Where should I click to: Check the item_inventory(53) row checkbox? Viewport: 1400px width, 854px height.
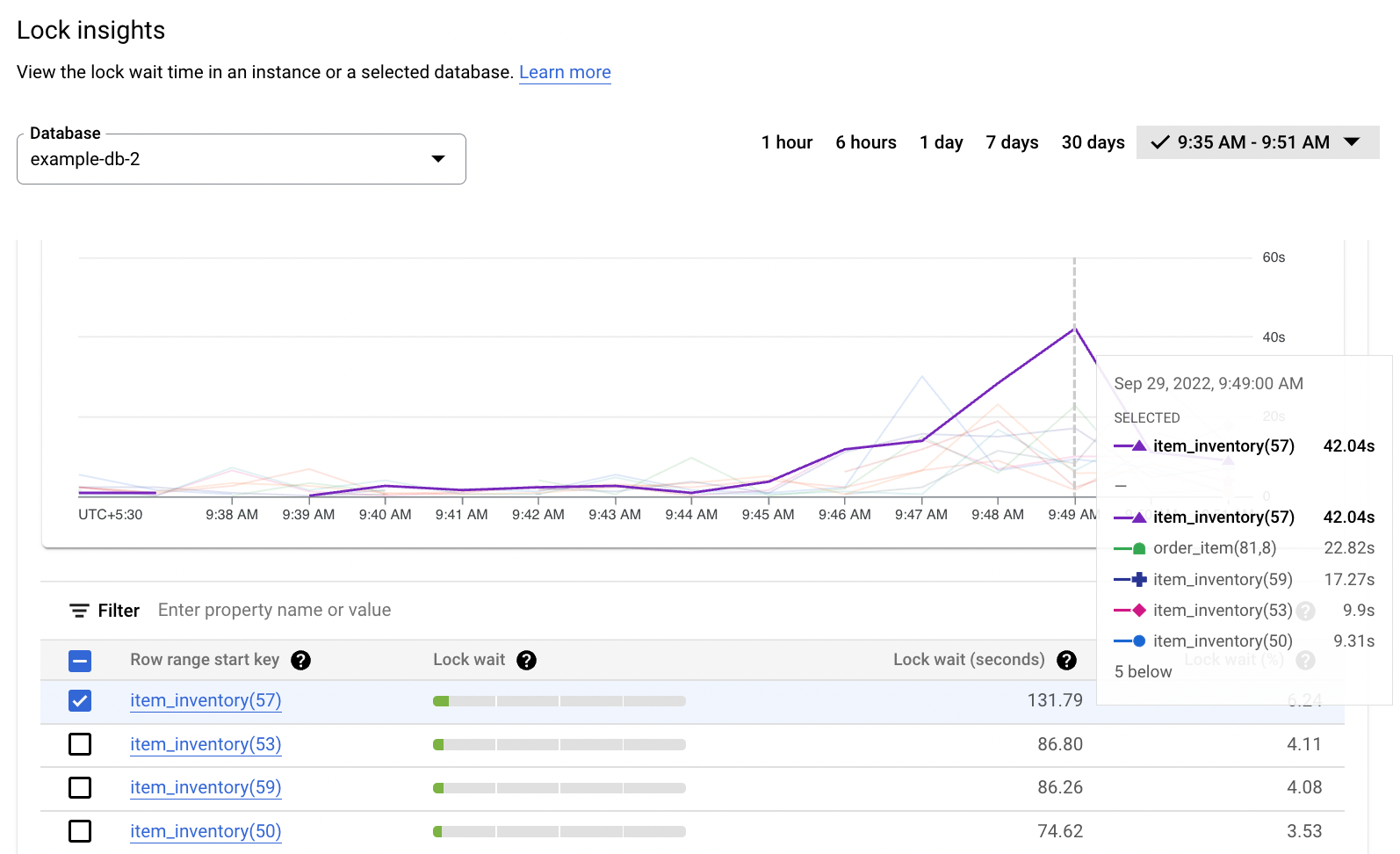tap(80, 745)
